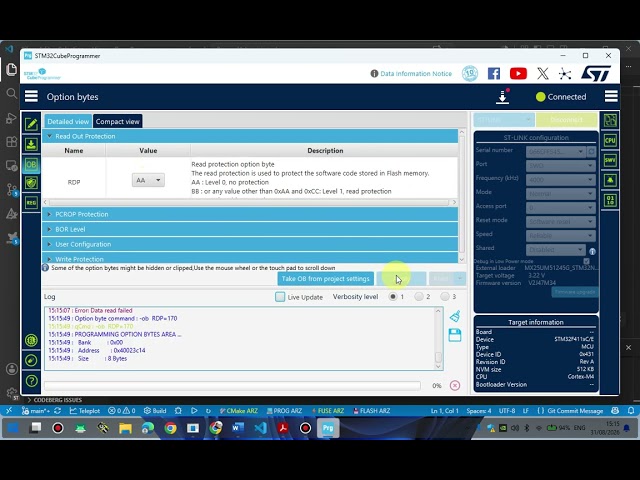Click the Firmware upgrade button
This screenshot has height=480, width=640.
(x=574, y=292)
